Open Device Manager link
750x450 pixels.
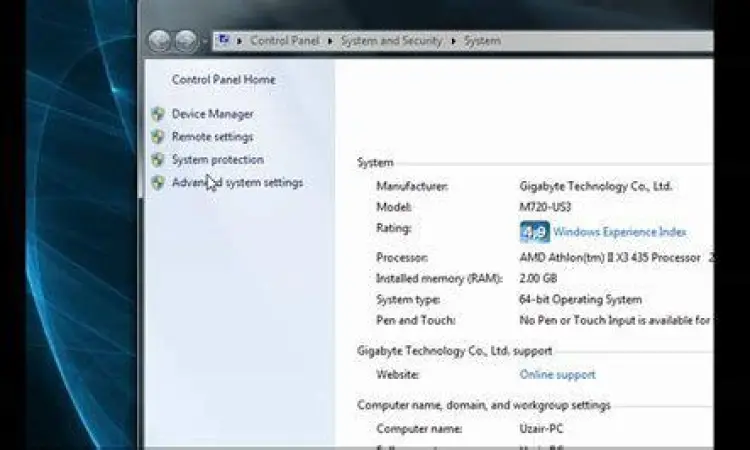click(213, 114)
